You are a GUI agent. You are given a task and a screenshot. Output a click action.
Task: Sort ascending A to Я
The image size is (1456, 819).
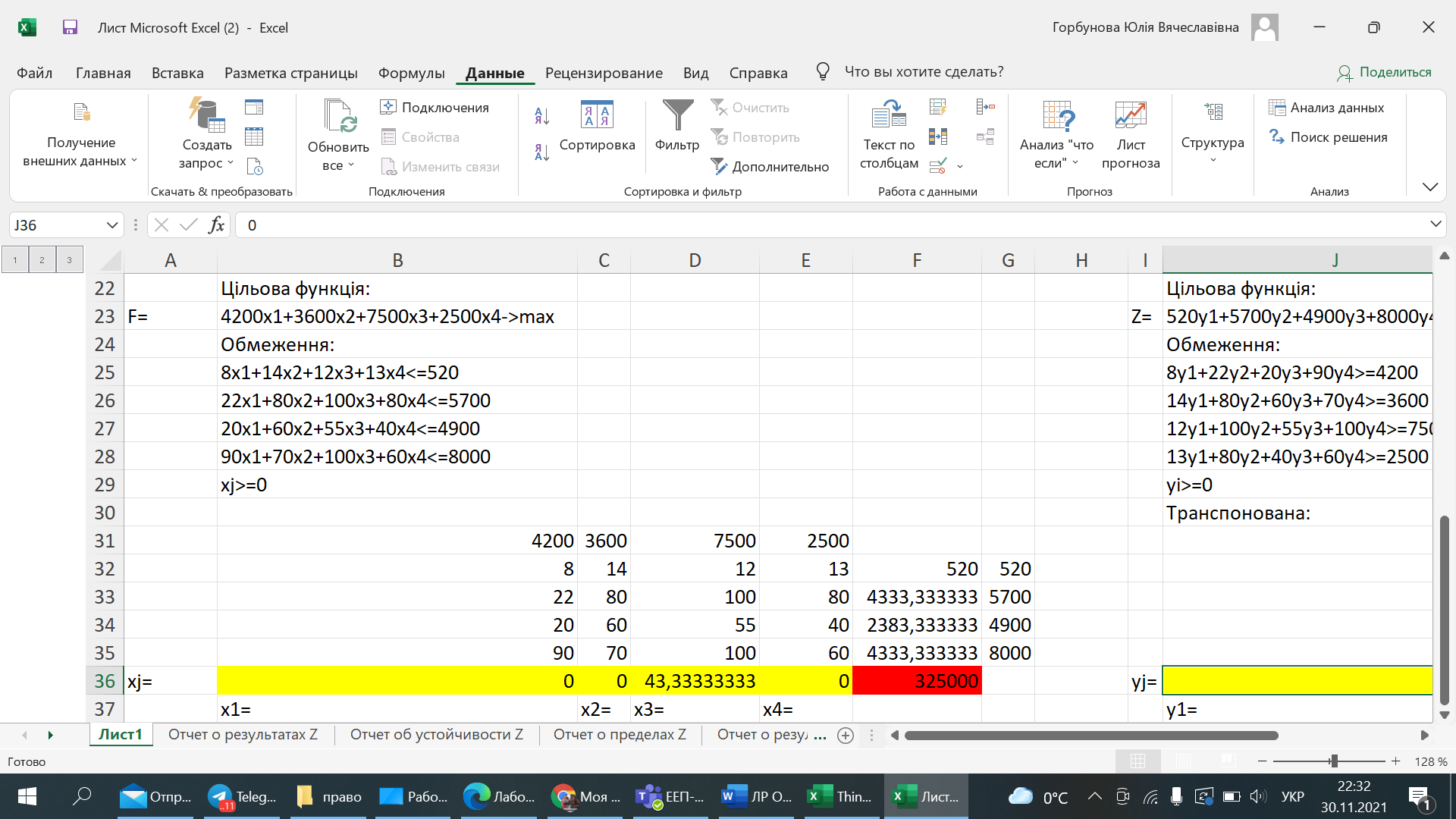click(541, 115)
